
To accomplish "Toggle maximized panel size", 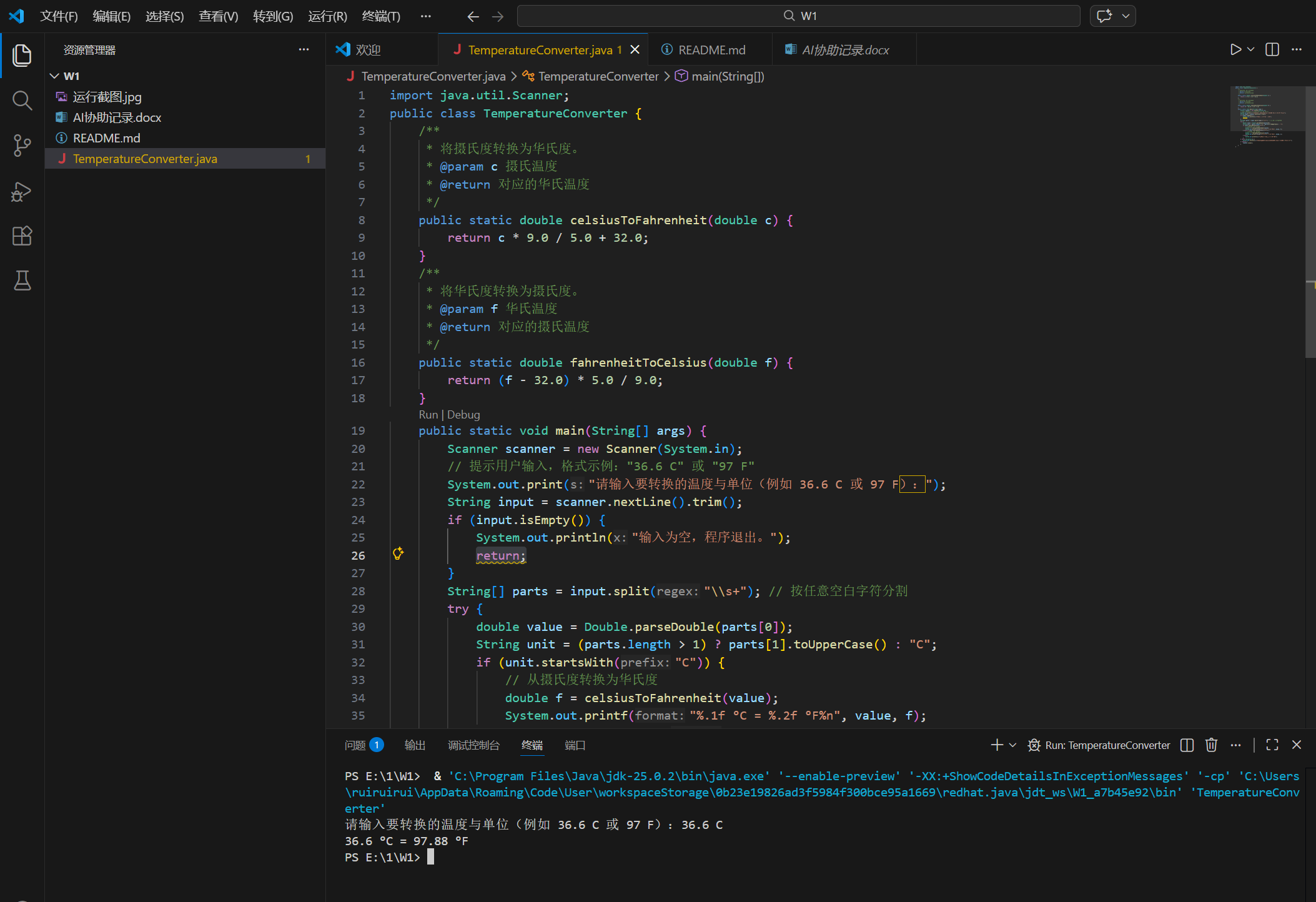I will click(x=1272, y=745).
